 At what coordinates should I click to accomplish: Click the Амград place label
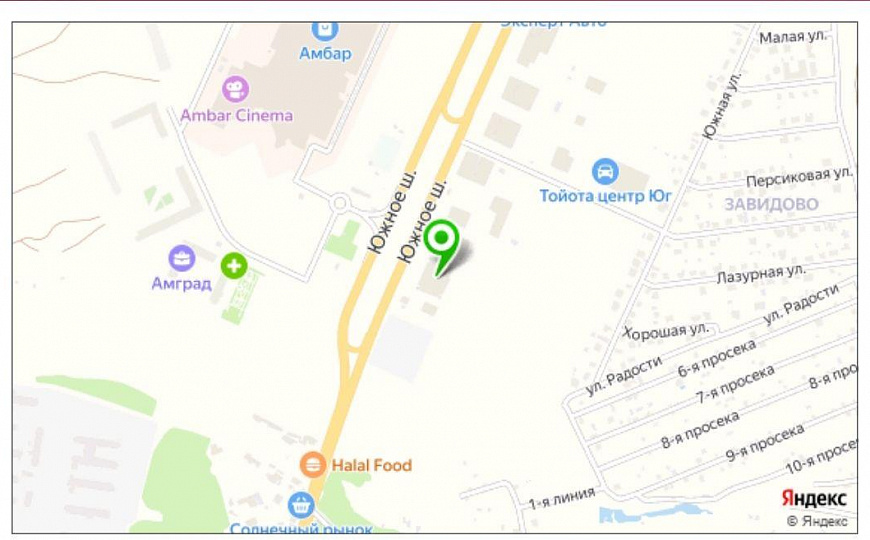point(181,284)
